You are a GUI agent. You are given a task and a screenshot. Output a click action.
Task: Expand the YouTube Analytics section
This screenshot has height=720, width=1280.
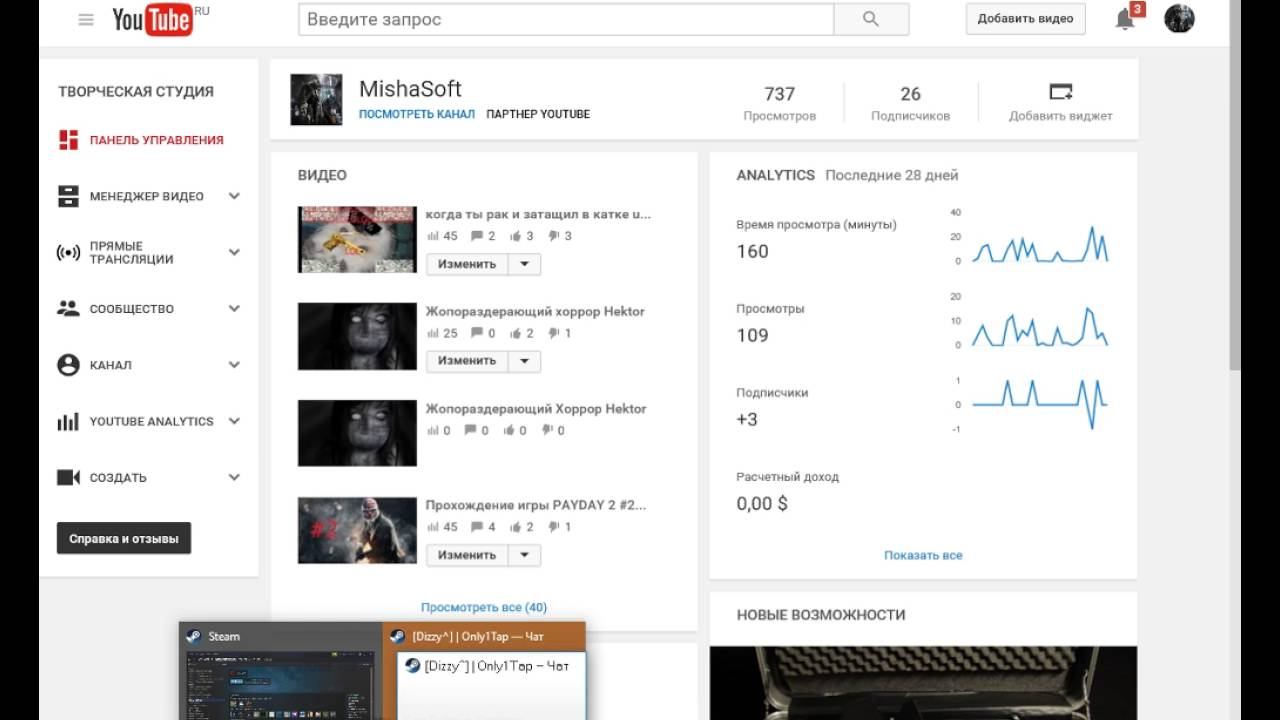click(x=234, y=421)
